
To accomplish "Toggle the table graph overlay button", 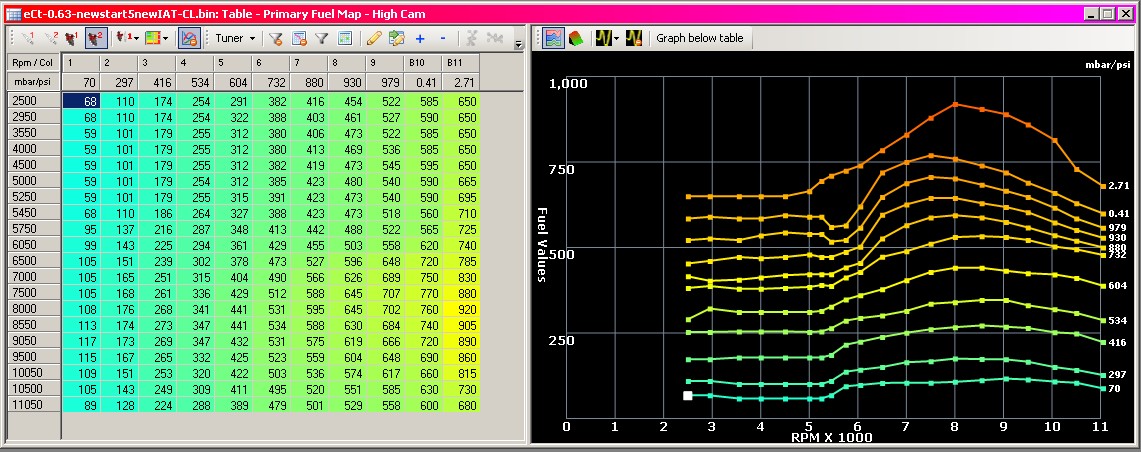I will (x=188, y=39).
